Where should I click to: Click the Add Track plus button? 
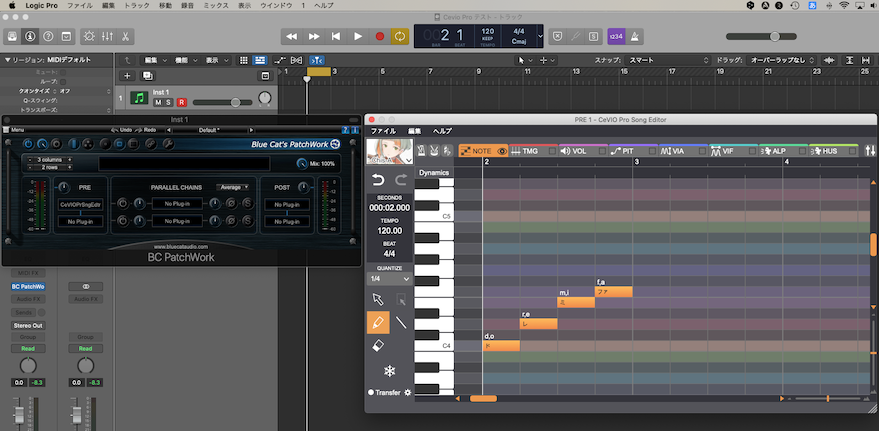click(127, 76)
